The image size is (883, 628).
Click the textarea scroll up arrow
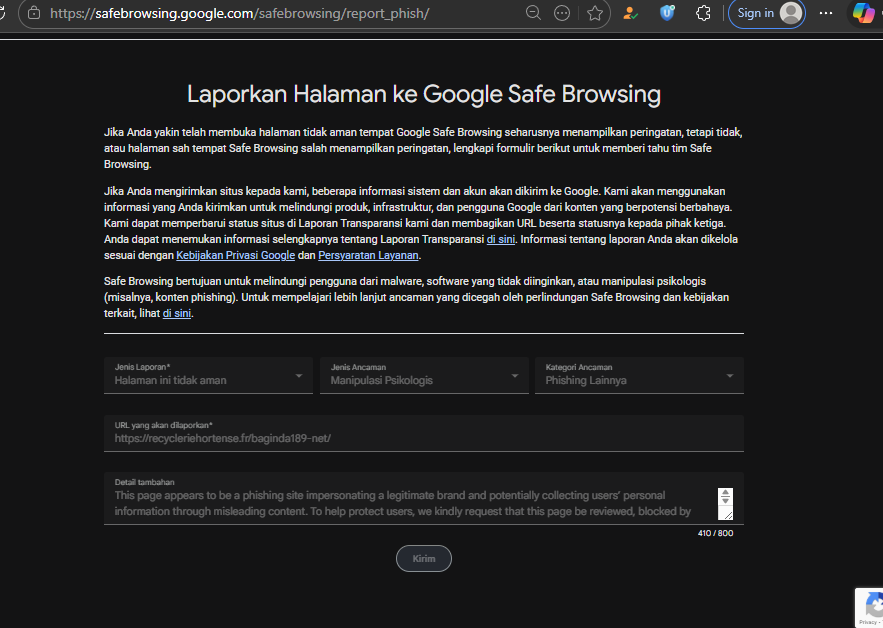pyautogui.click(x=725, y=493)
